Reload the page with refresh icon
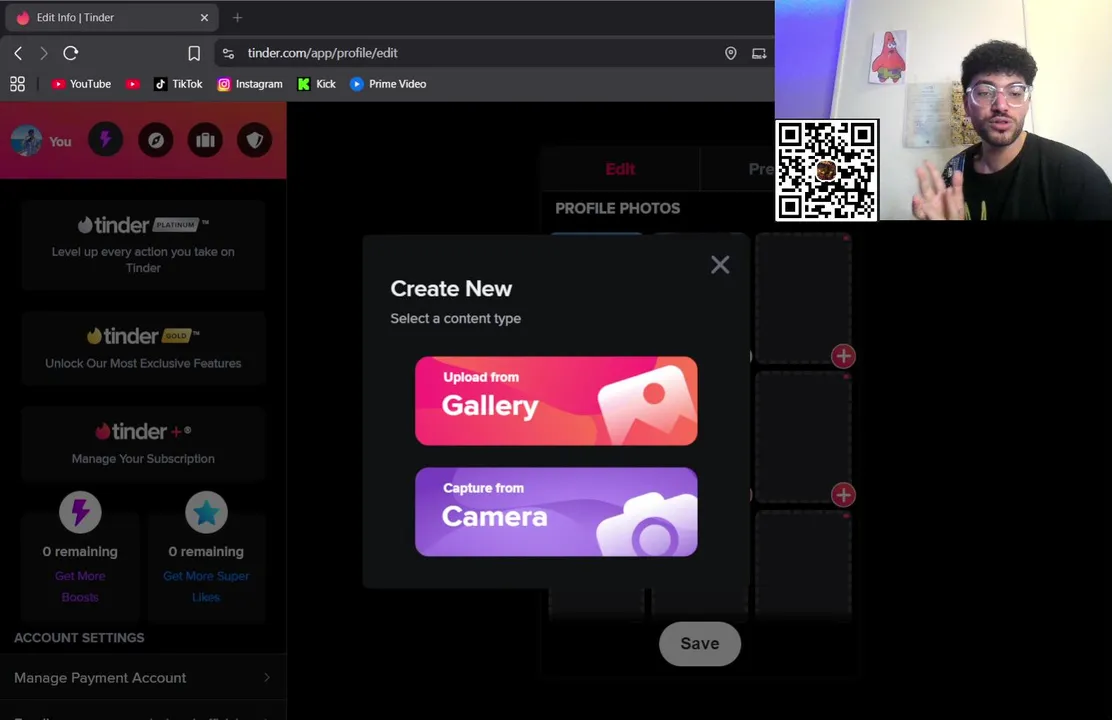The height and width of the screenshot is (720, 1112). click(70, 53)
